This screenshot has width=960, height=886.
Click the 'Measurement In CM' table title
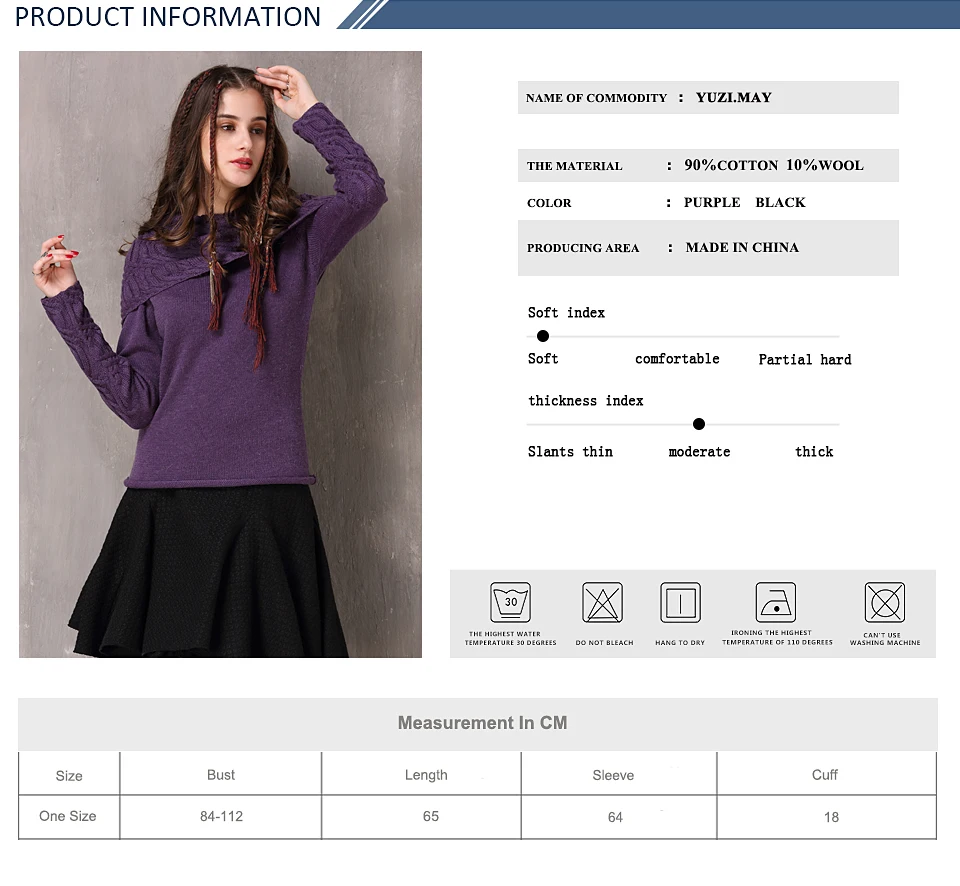point(482,723)
